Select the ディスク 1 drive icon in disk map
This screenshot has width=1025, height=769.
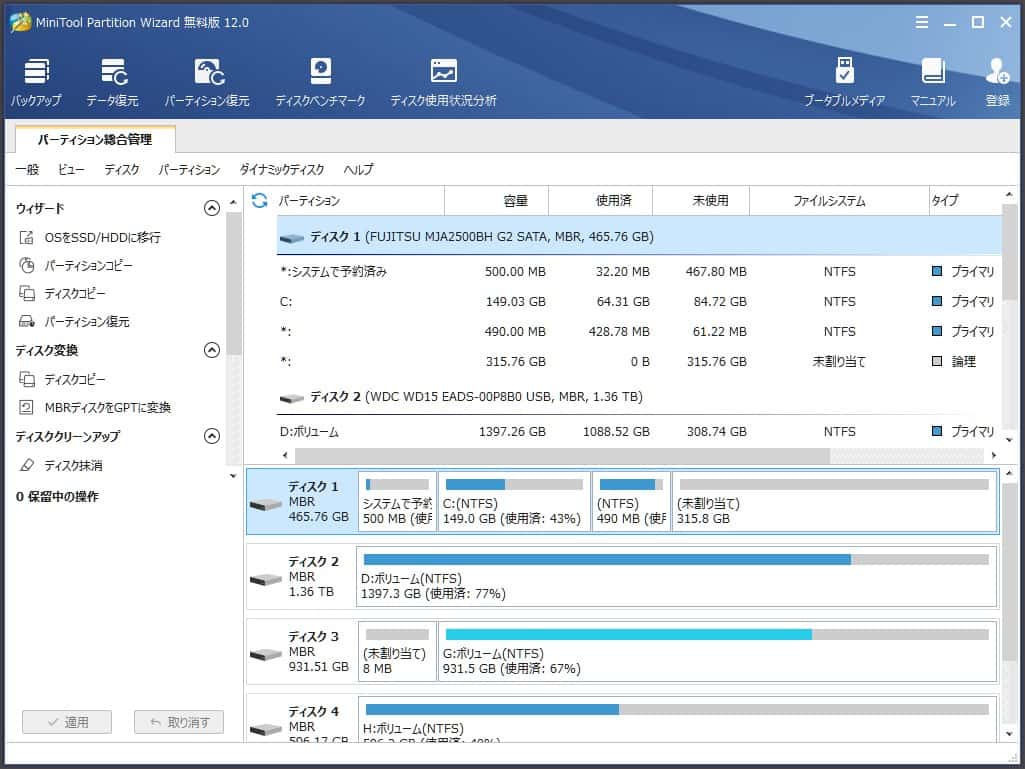tap(266, 504)
